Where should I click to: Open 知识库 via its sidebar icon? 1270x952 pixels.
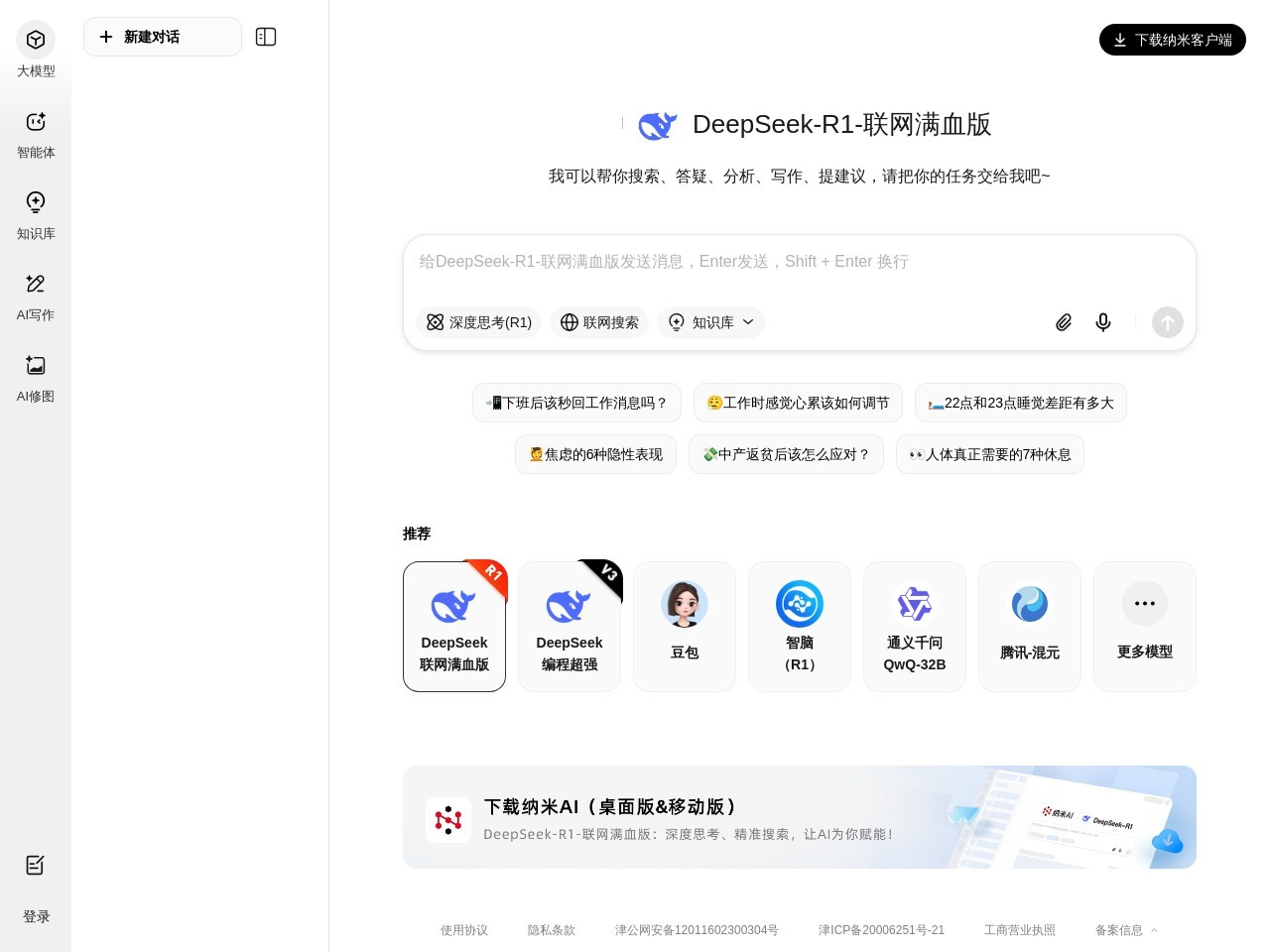[36, 215]
